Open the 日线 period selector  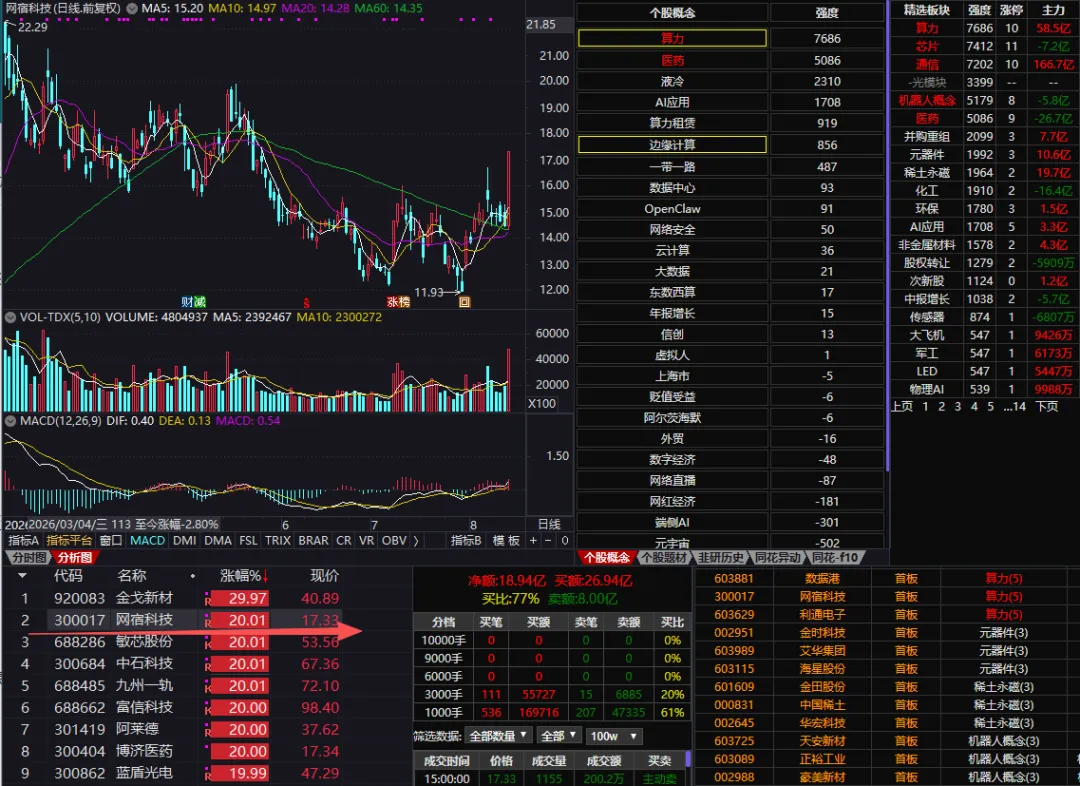[x=549, y=524]
